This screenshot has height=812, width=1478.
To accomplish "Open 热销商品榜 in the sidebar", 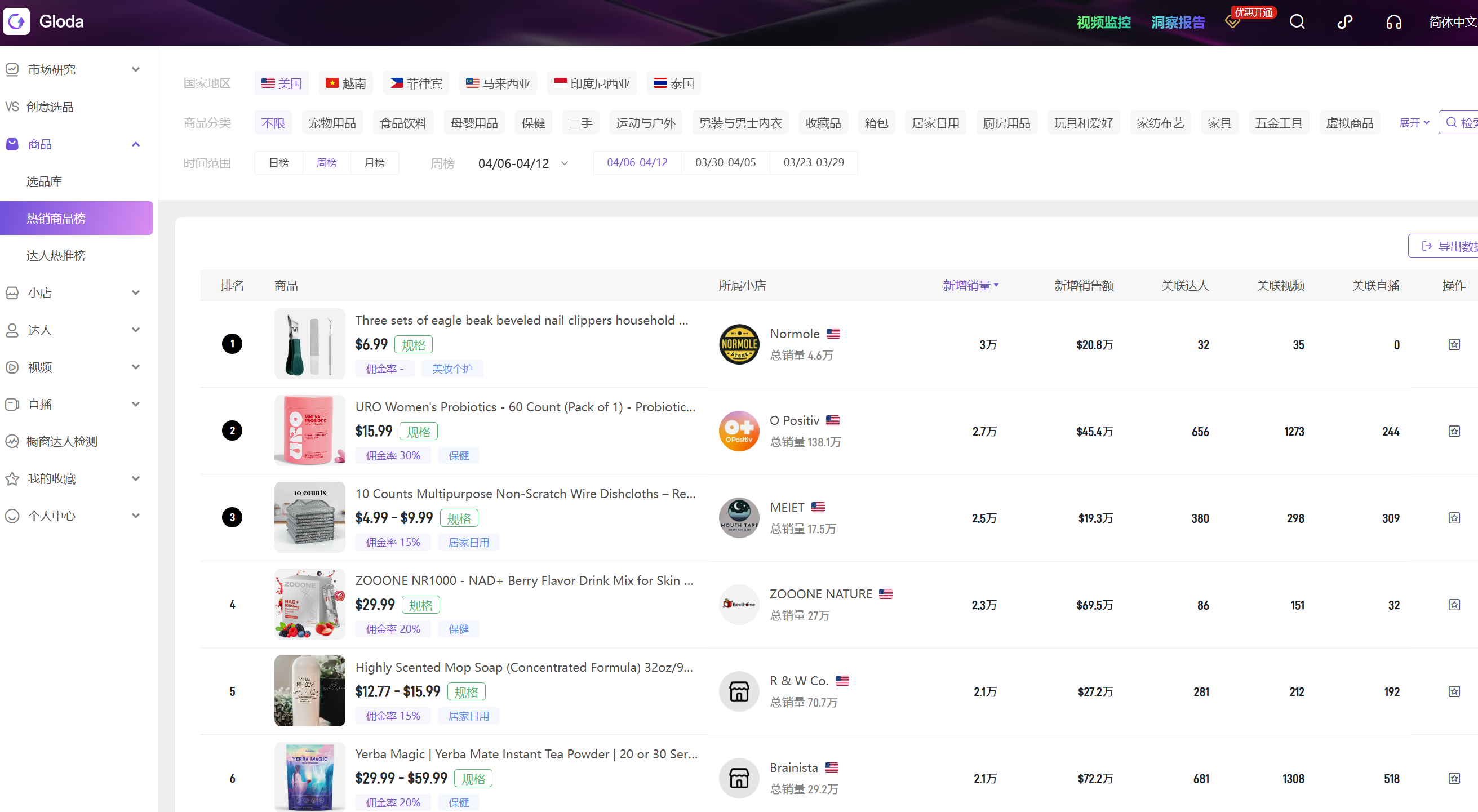I will (x=76, y=218).
